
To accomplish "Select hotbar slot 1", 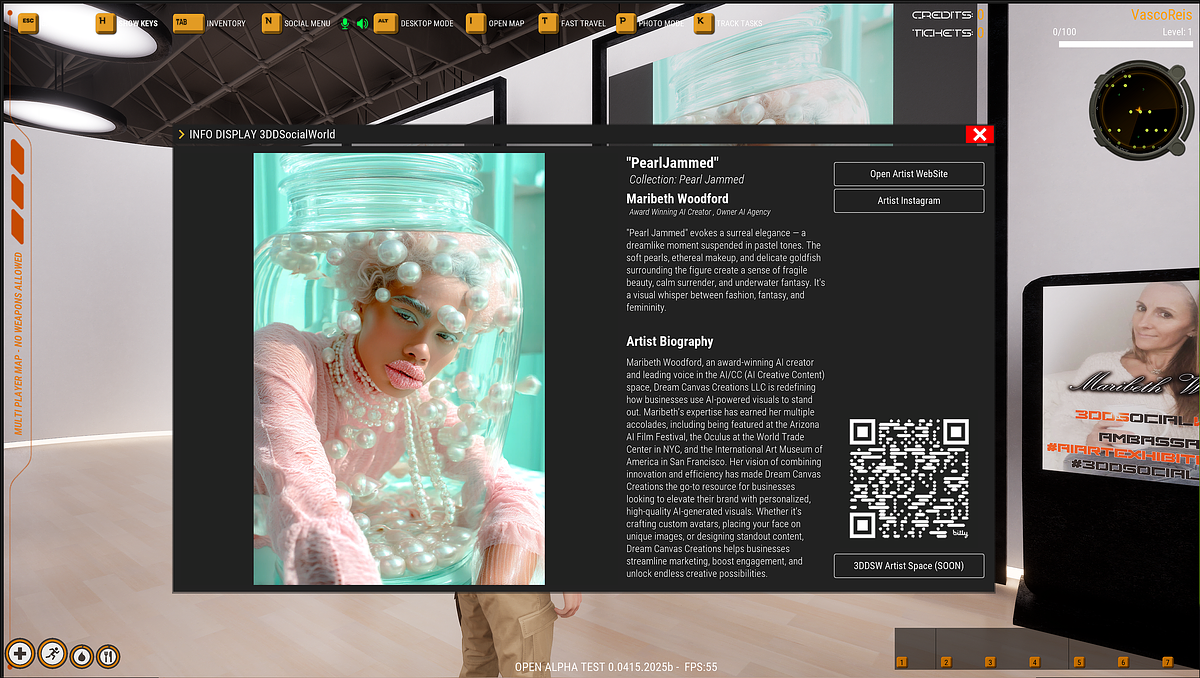I will [x=901, y=661].
